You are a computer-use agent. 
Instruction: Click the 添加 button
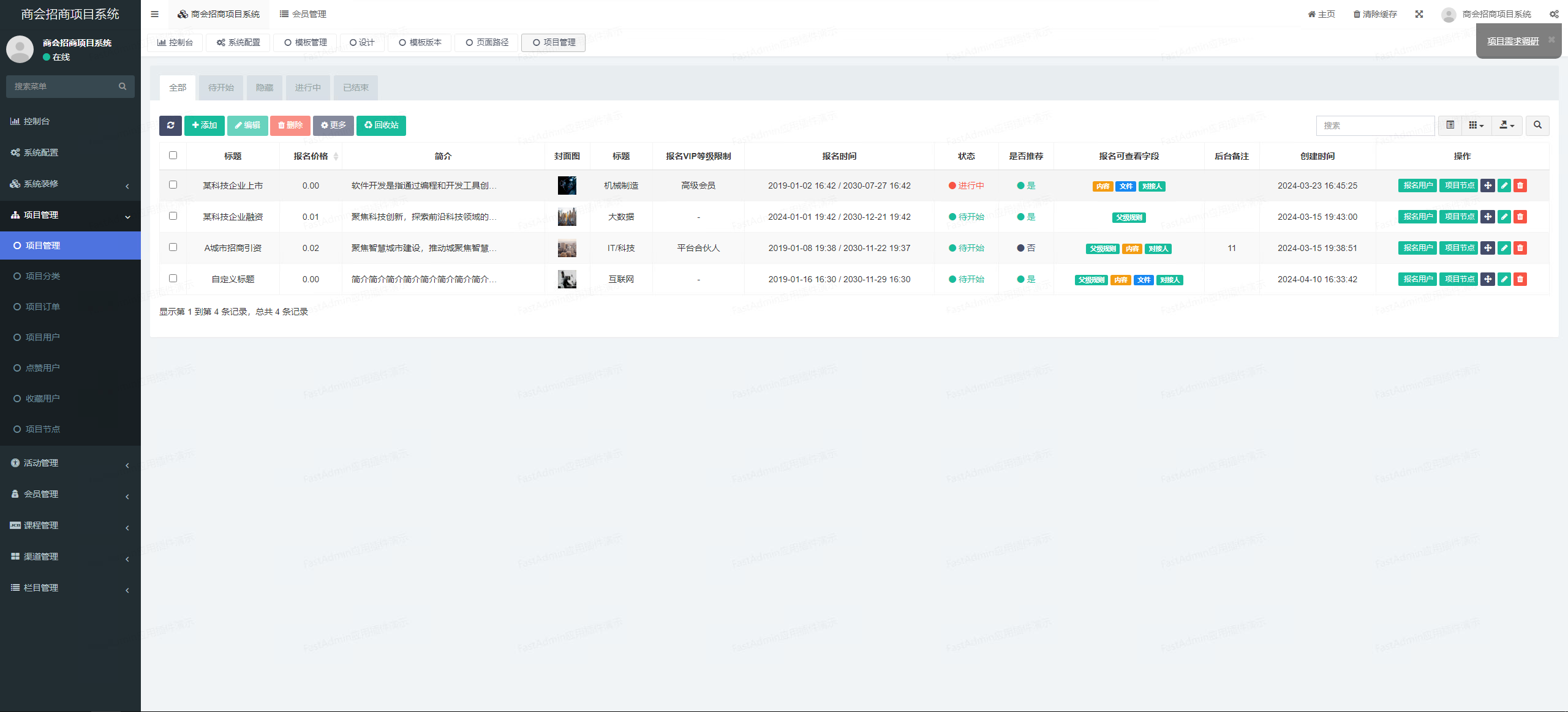click(x=205, y=126)
